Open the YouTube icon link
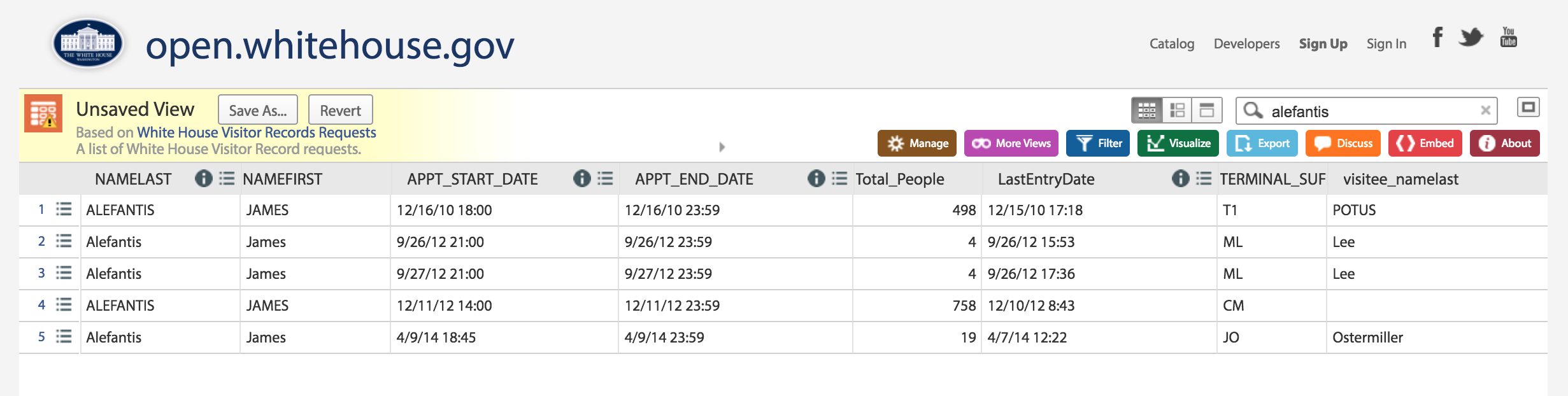Image resolution: width=1568 pixels, height=396 pixels. coord(1508,38)
